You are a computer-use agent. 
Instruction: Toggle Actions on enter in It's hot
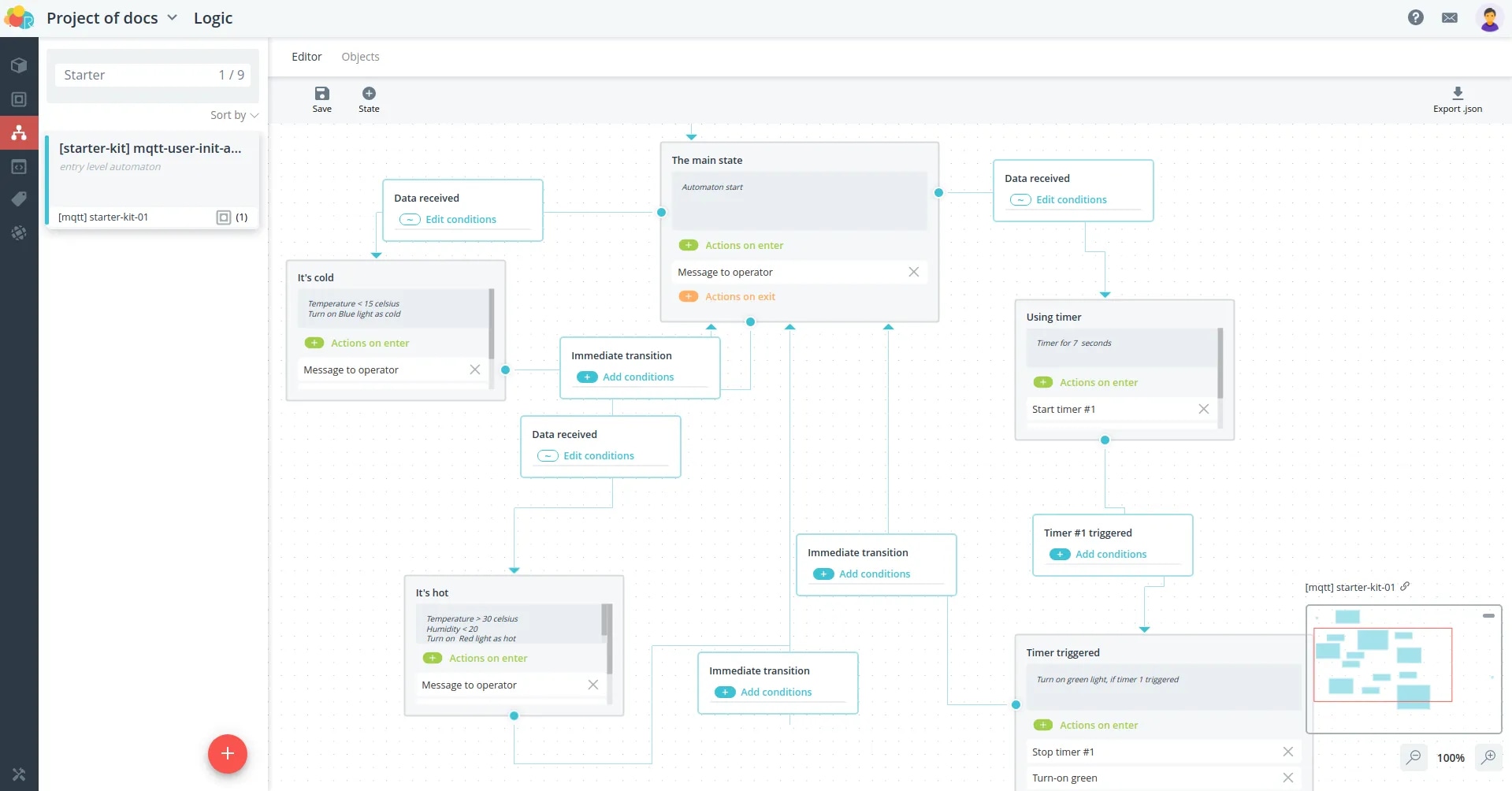click(433, 658)
